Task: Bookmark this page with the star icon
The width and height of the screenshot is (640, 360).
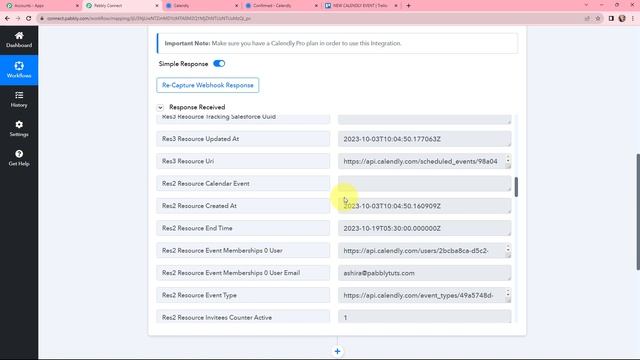Action: point(598,18)
